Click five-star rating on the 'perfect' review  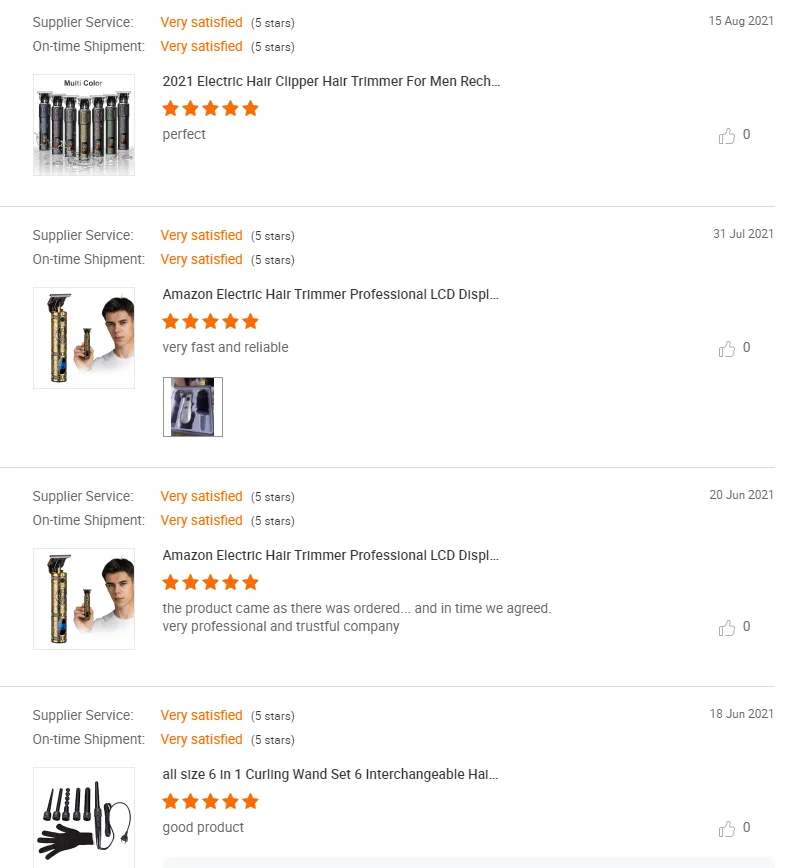click(210, 108)
